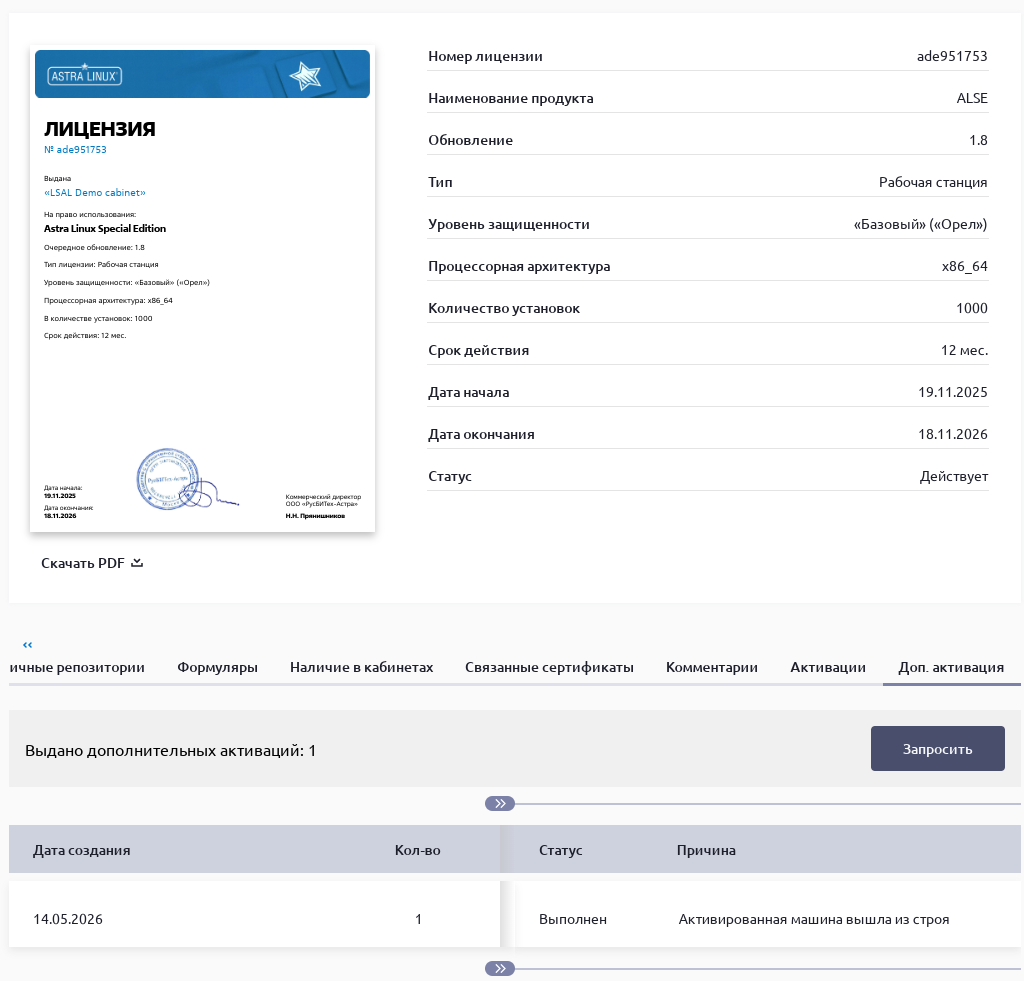Click the Действует status value

(x=953, y=476)
